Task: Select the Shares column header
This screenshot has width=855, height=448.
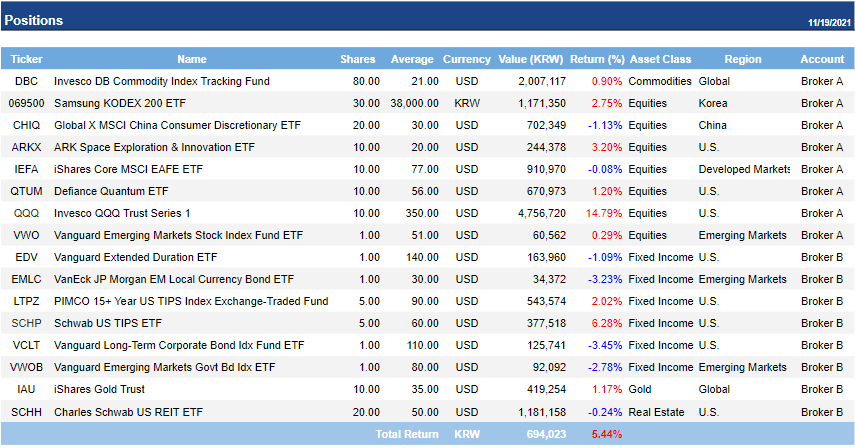Action: tap(358, 59)
